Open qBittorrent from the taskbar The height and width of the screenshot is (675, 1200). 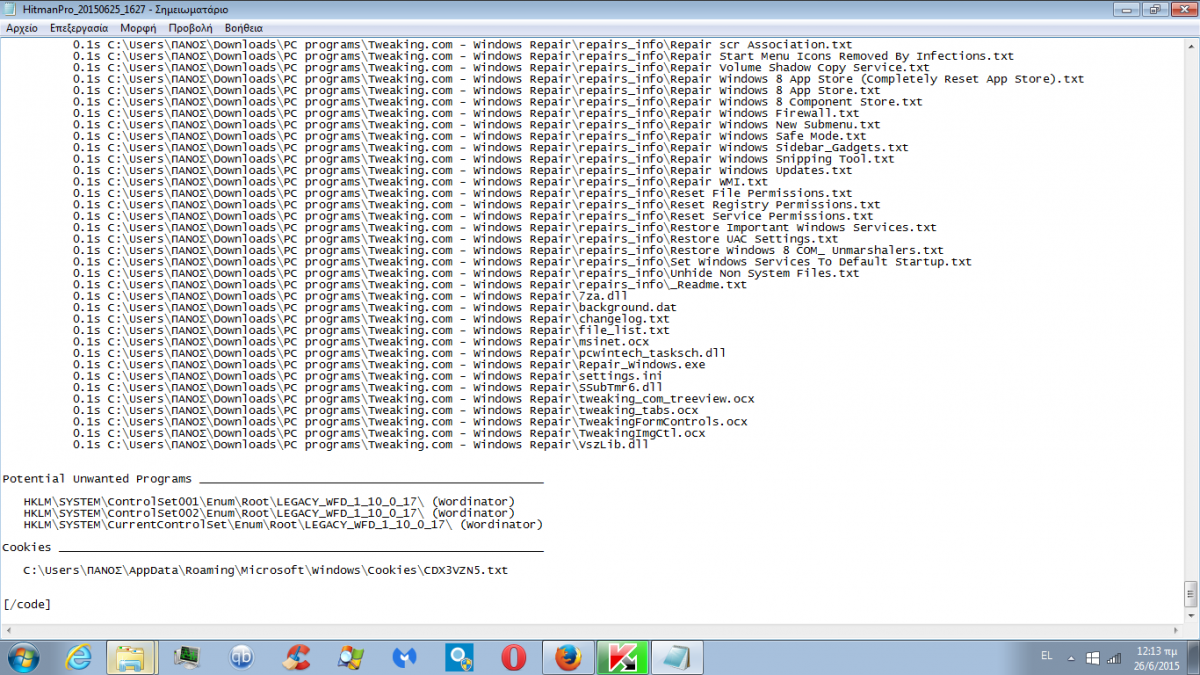pyautogui.click(x=240, y=657)
